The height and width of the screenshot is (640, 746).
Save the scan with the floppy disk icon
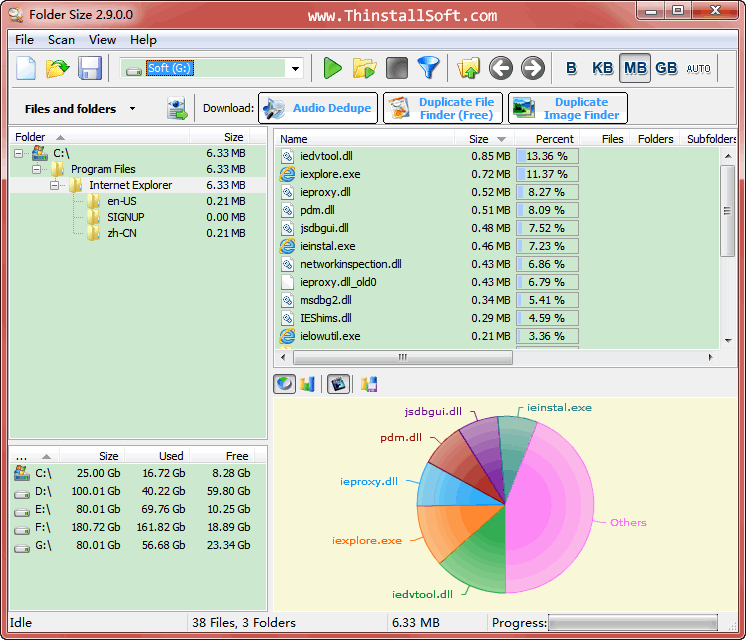(89, 68)
